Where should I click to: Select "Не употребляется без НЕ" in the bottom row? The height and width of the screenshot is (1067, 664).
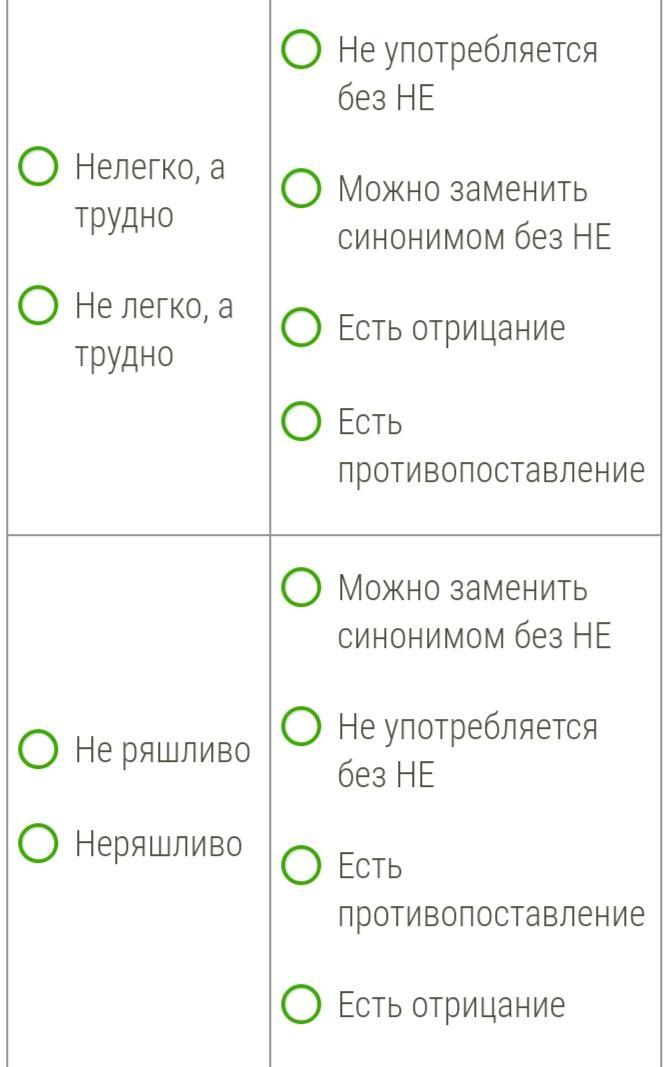point(300,727)
